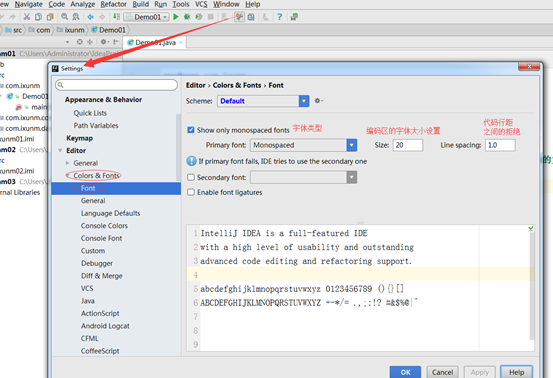This screenshot has height=378, width=553.
Task: Click the Back navigation arrow icon
Action: (x=91, y=17)
